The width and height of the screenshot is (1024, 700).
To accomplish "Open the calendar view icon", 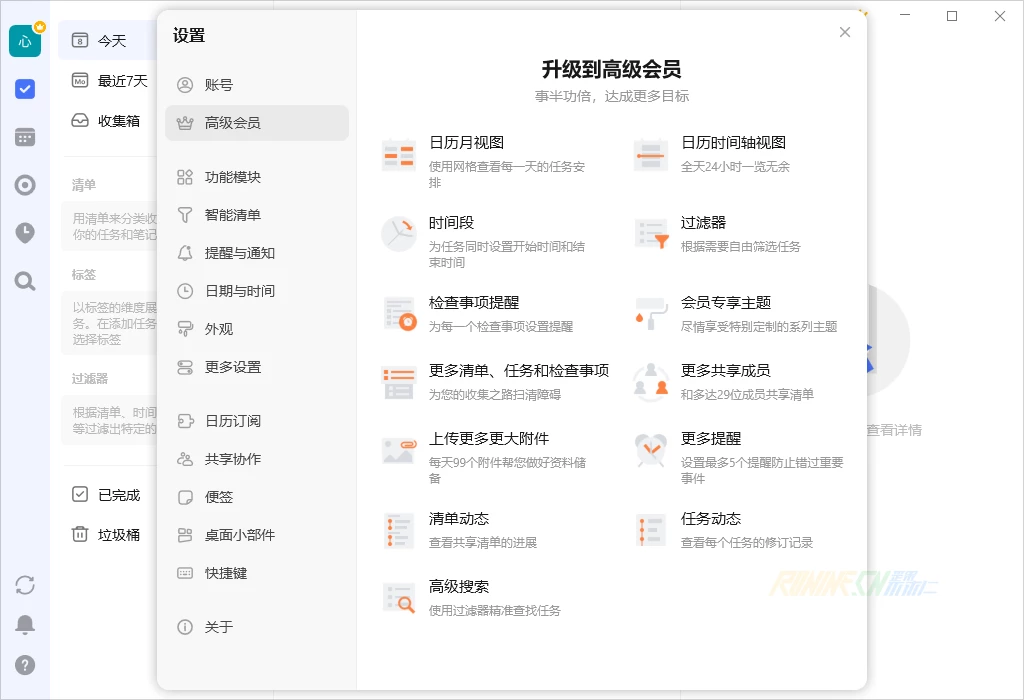I will coord(25,137).
